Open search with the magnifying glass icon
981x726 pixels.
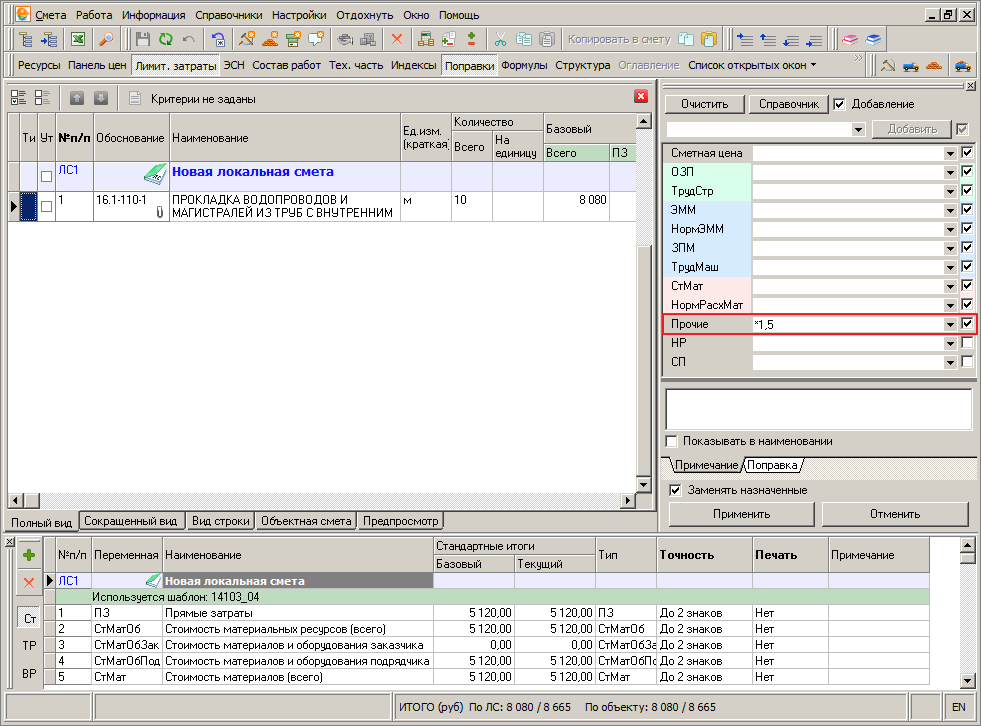[x=107, y=39]
